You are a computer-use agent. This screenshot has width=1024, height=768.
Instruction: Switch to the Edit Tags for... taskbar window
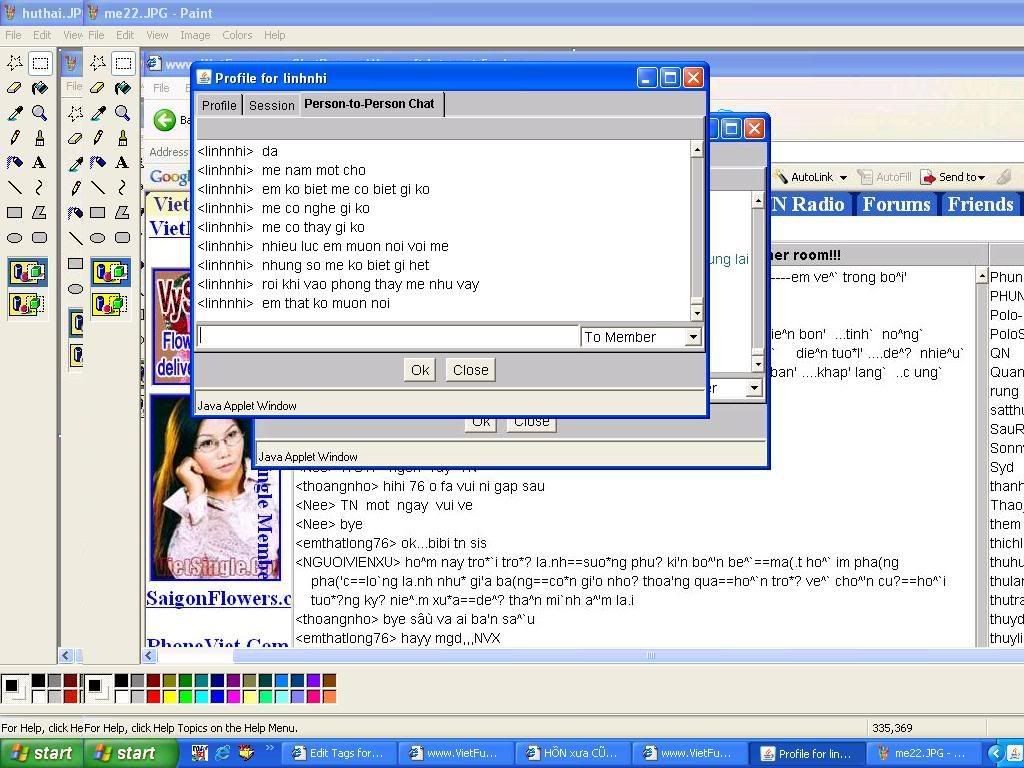tap(338, 753)
